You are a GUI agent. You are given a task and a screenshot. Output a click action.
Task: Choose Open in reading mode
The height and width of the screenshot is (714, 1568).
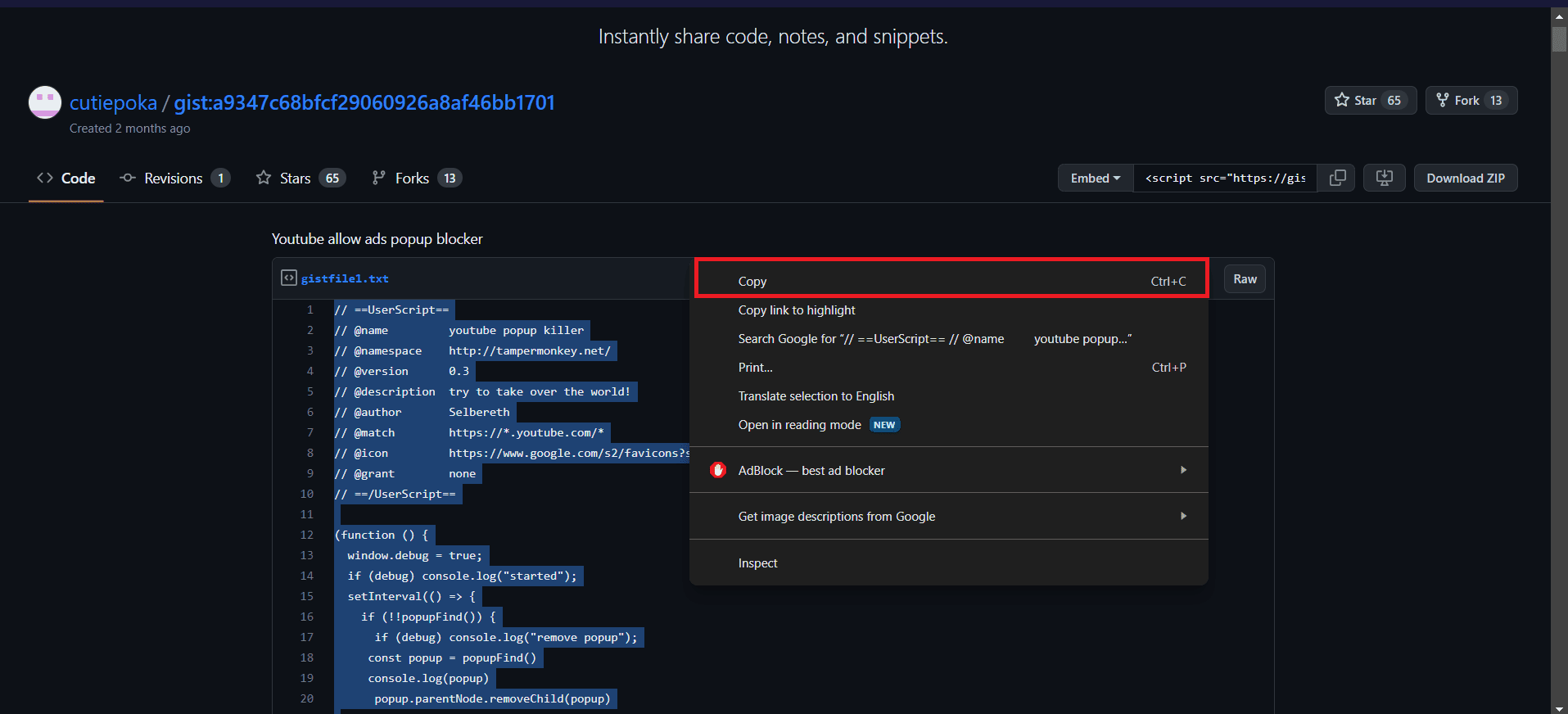(949, 425)
